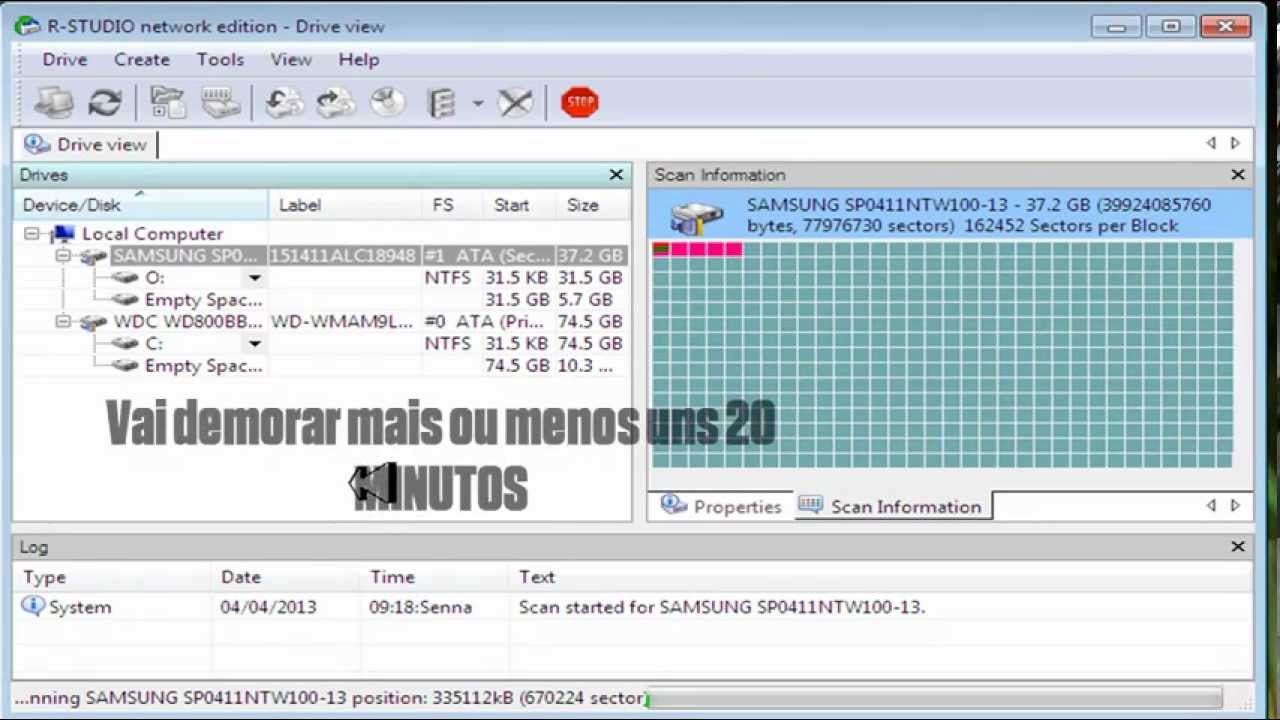Sort by the Device/Disk column header
Image resolution: width=1280 pixels, height=720 pixels.
[142, 205]
